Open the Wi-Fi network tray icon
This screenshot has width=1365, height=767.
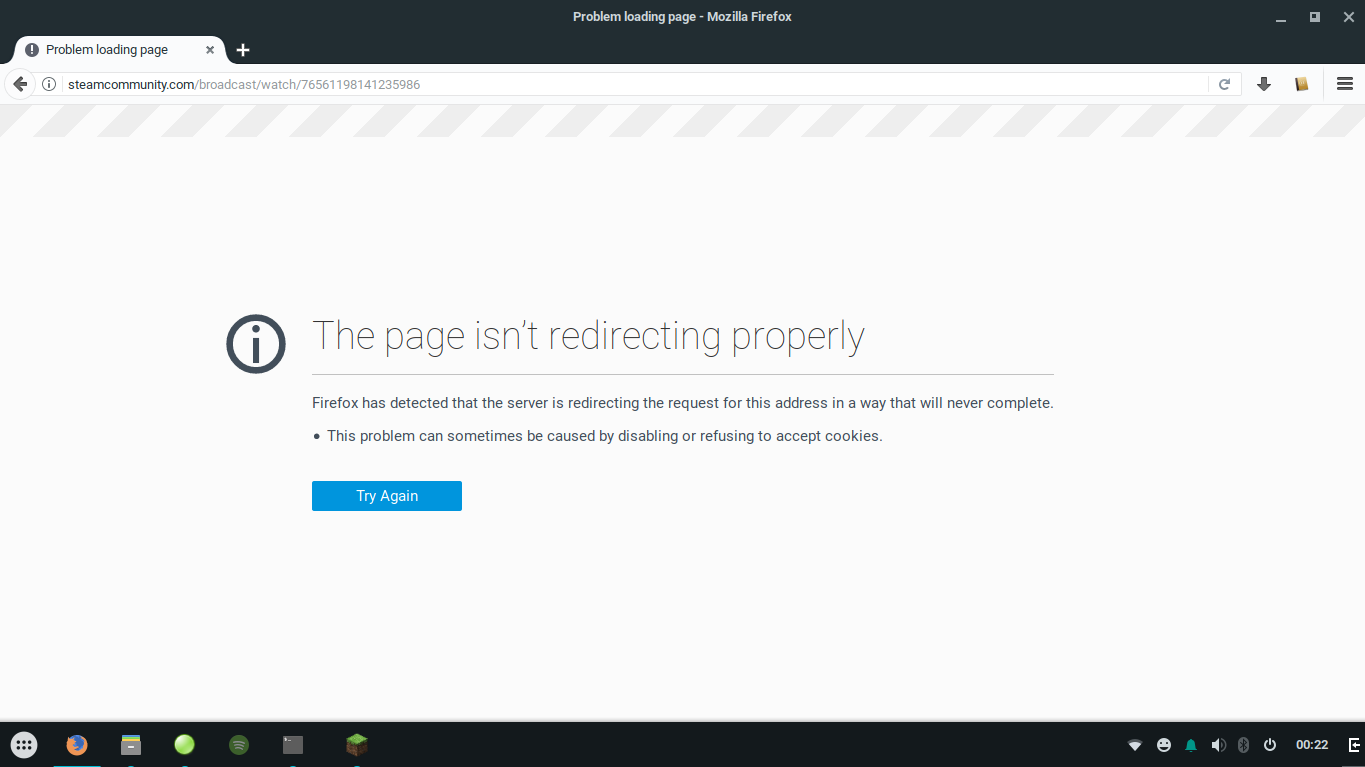coord(1135,745)
